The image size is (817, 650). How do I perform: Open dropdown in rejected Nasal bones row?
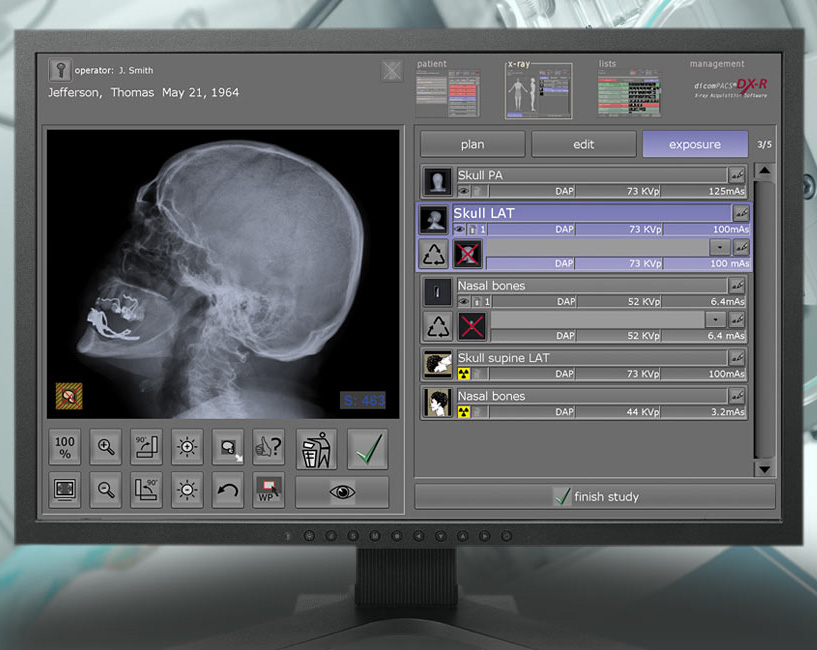714,319
